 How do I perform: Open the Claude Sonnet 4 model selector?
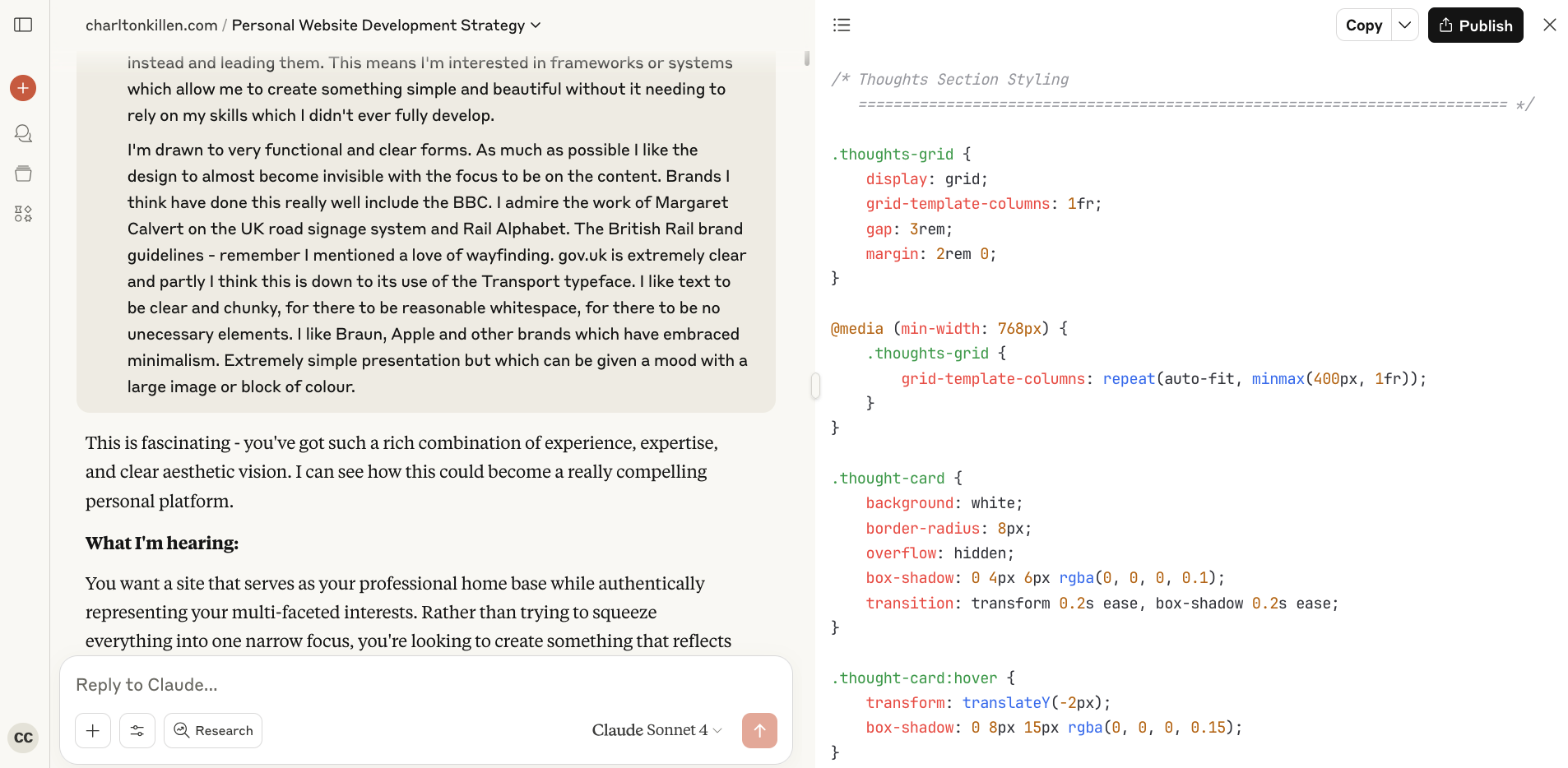pyautogui.click(x=656, y=730)
